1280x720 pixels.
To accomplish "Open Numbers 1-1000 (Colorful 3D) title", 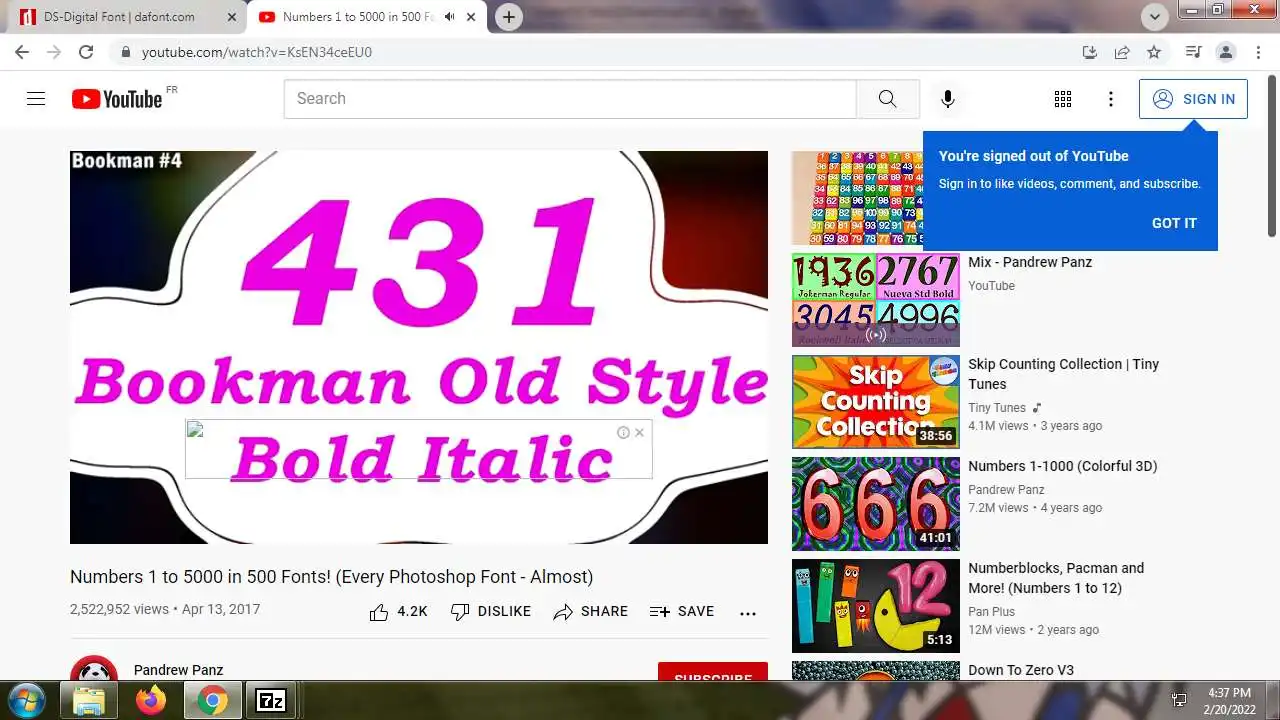I will click(x=1062, y=466).
